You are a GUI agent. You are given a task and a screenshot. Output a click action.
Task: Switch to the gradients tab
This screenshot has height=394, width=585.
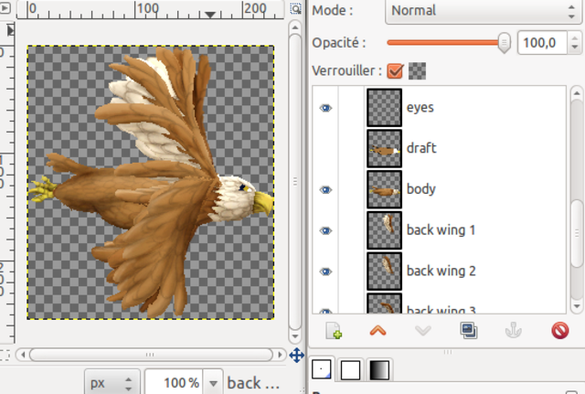coord(379,370)
